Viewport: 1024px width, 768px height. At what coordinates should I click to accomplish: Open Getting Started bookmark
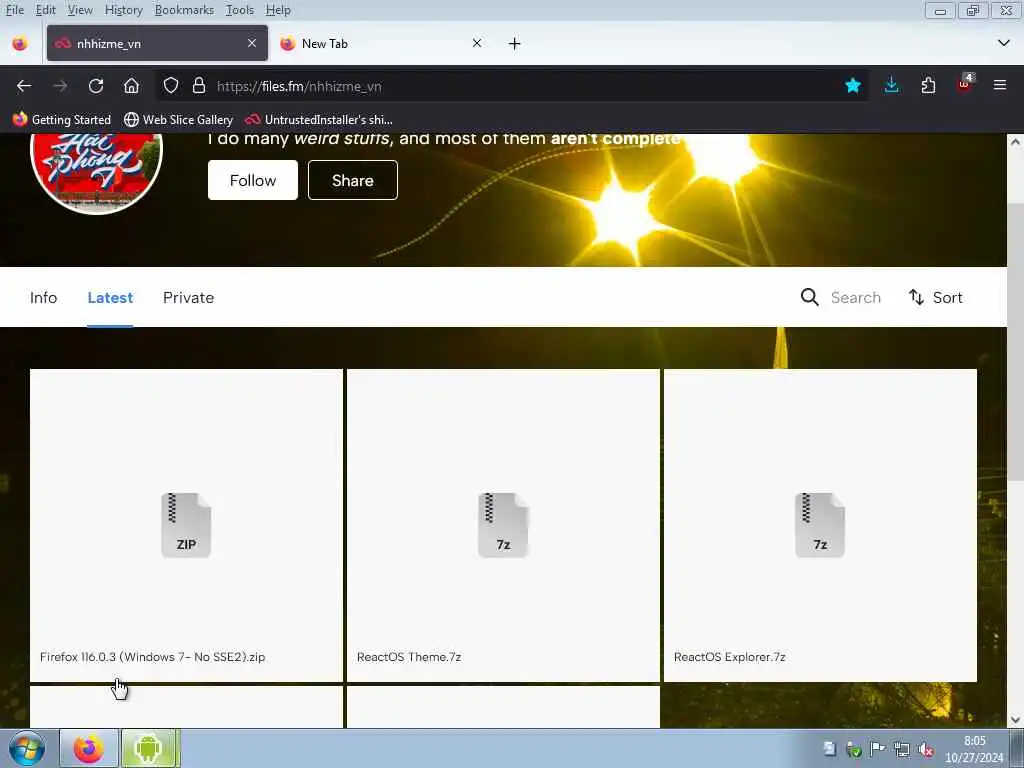click(62, 120)
